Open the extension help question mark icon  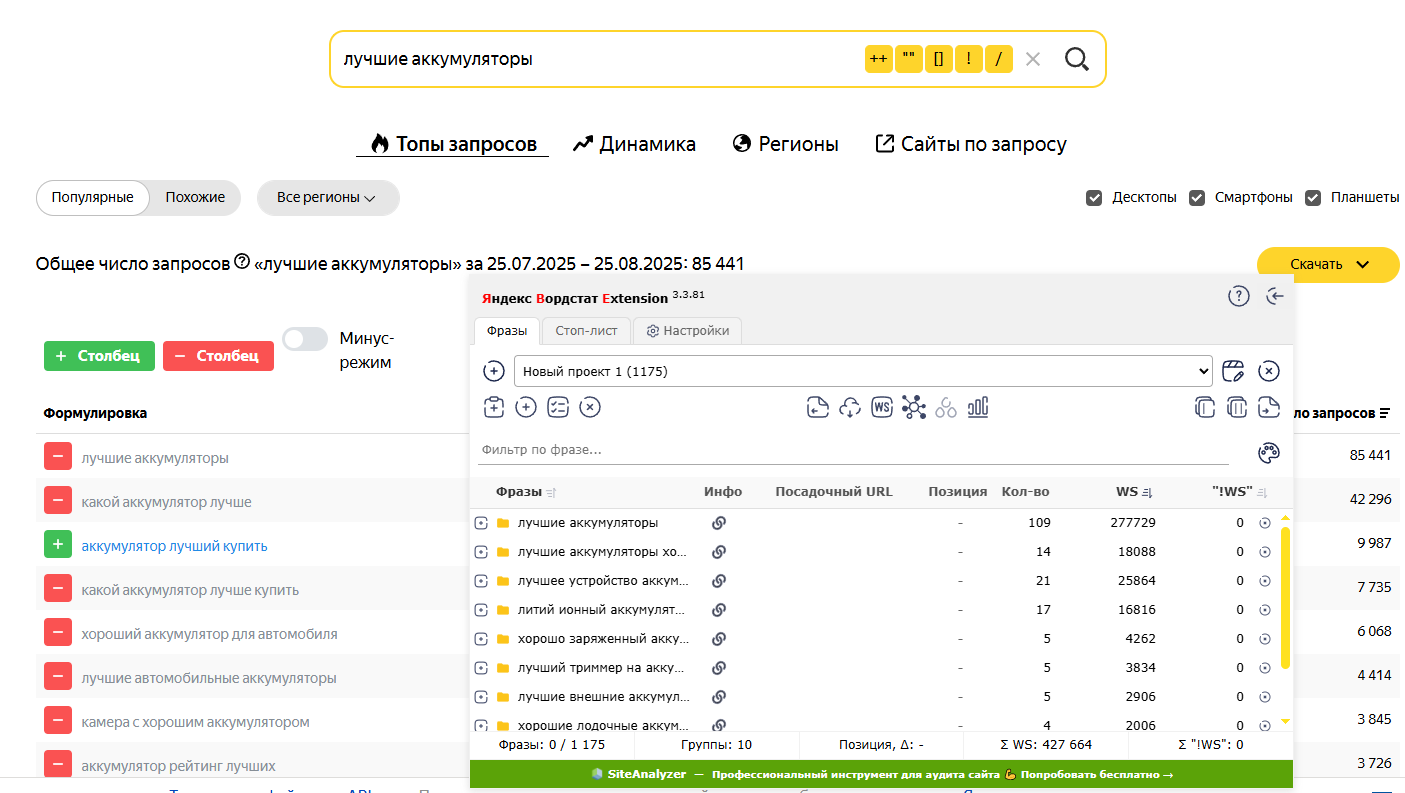pyautogui.click(x=1239, y=296)
